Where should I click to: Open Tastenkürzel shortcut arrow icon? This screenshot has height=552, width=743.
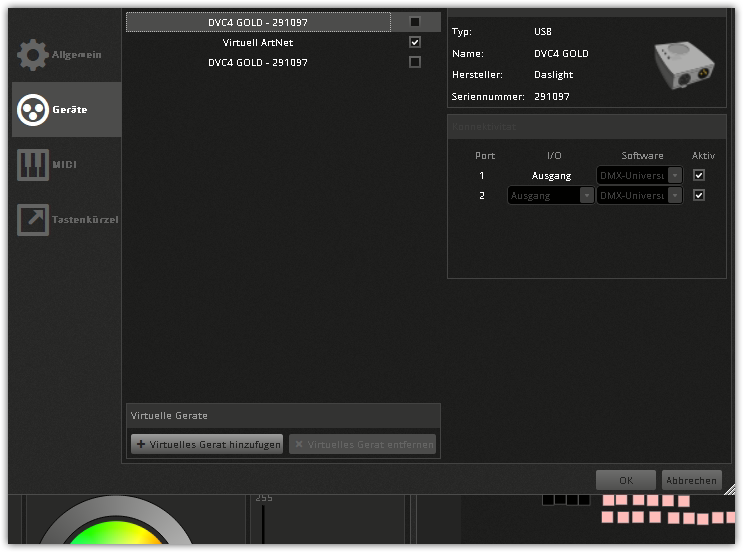[x=33, y=220]
